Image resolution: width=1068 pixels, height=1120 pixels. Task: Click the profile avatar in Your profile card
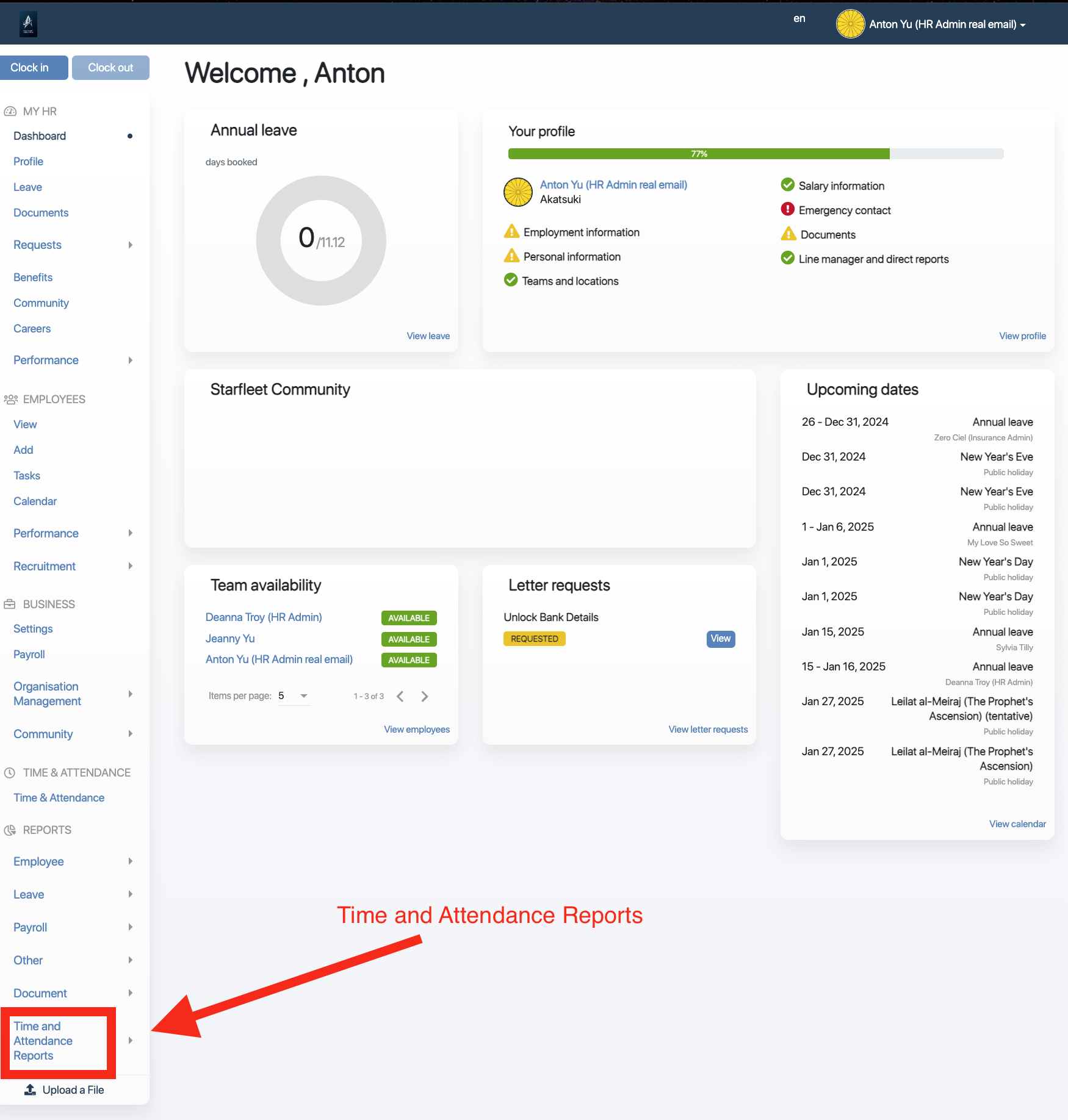(518, 192)
